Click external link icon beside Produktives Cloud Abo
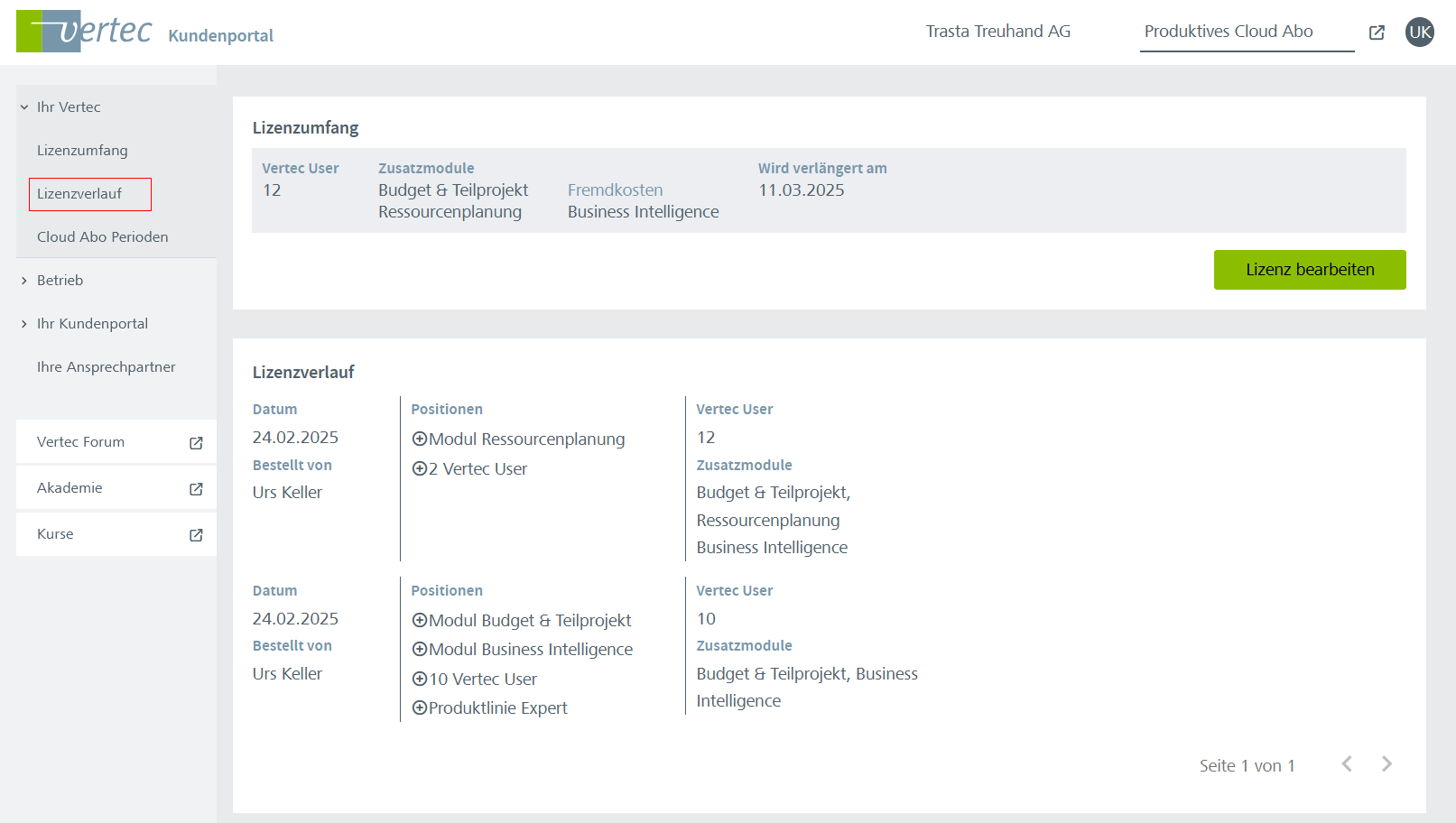1456x823 pixels. click(1377, 32)
